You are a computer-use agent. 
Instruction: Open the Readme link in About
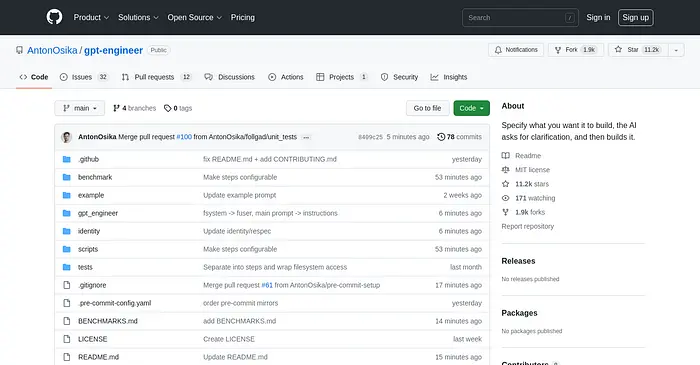pyautogui.click(x=521, y=156)
